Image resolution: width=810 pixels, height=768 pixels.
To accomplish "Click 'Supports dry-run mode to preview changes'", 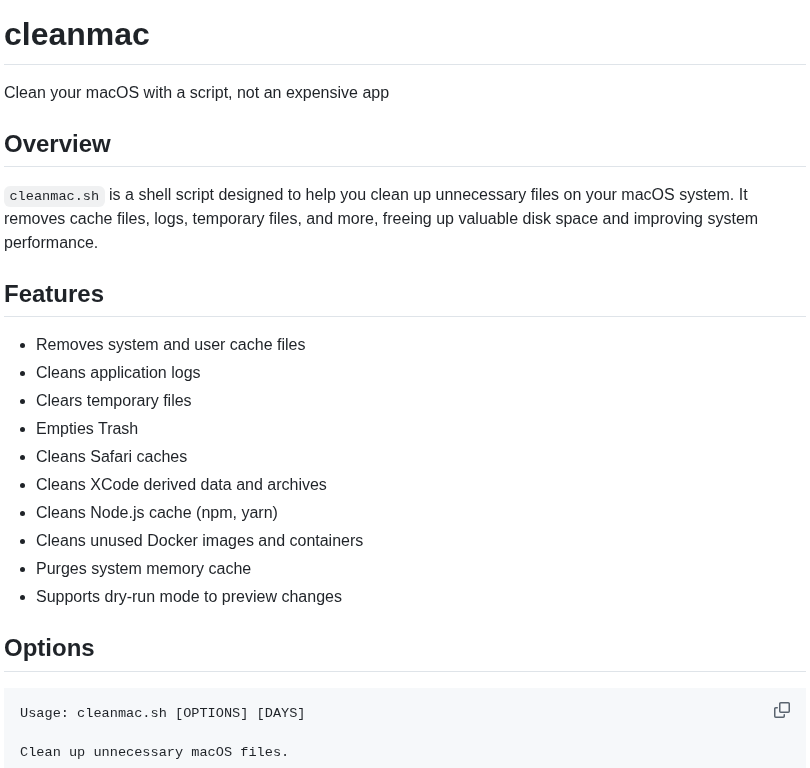I will tap(189, 596).
